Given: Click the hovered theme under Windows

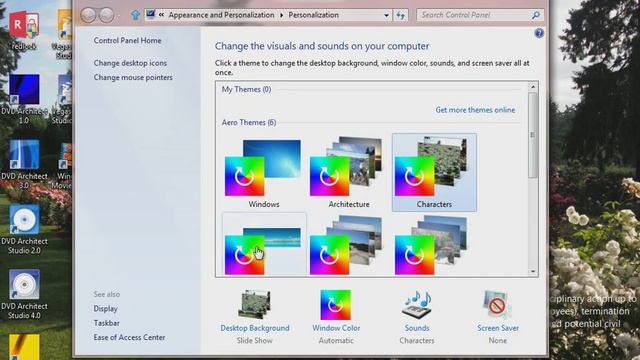Looking at the screenshot, I should 264,244.
